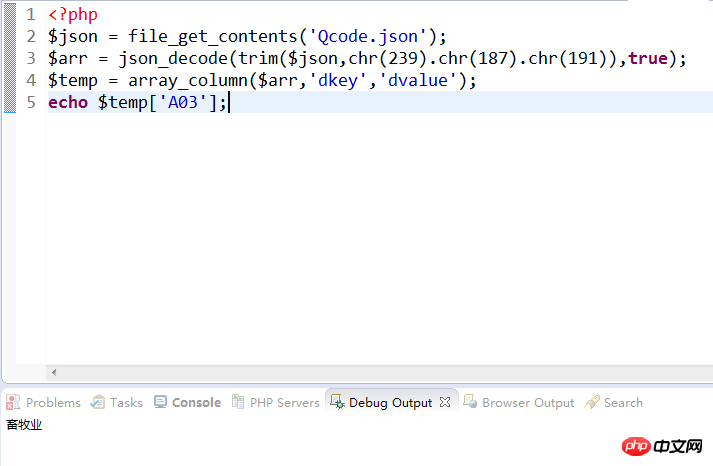Click the output text '畜牧业'
The image size is (713, 466).
click(24, 425)
